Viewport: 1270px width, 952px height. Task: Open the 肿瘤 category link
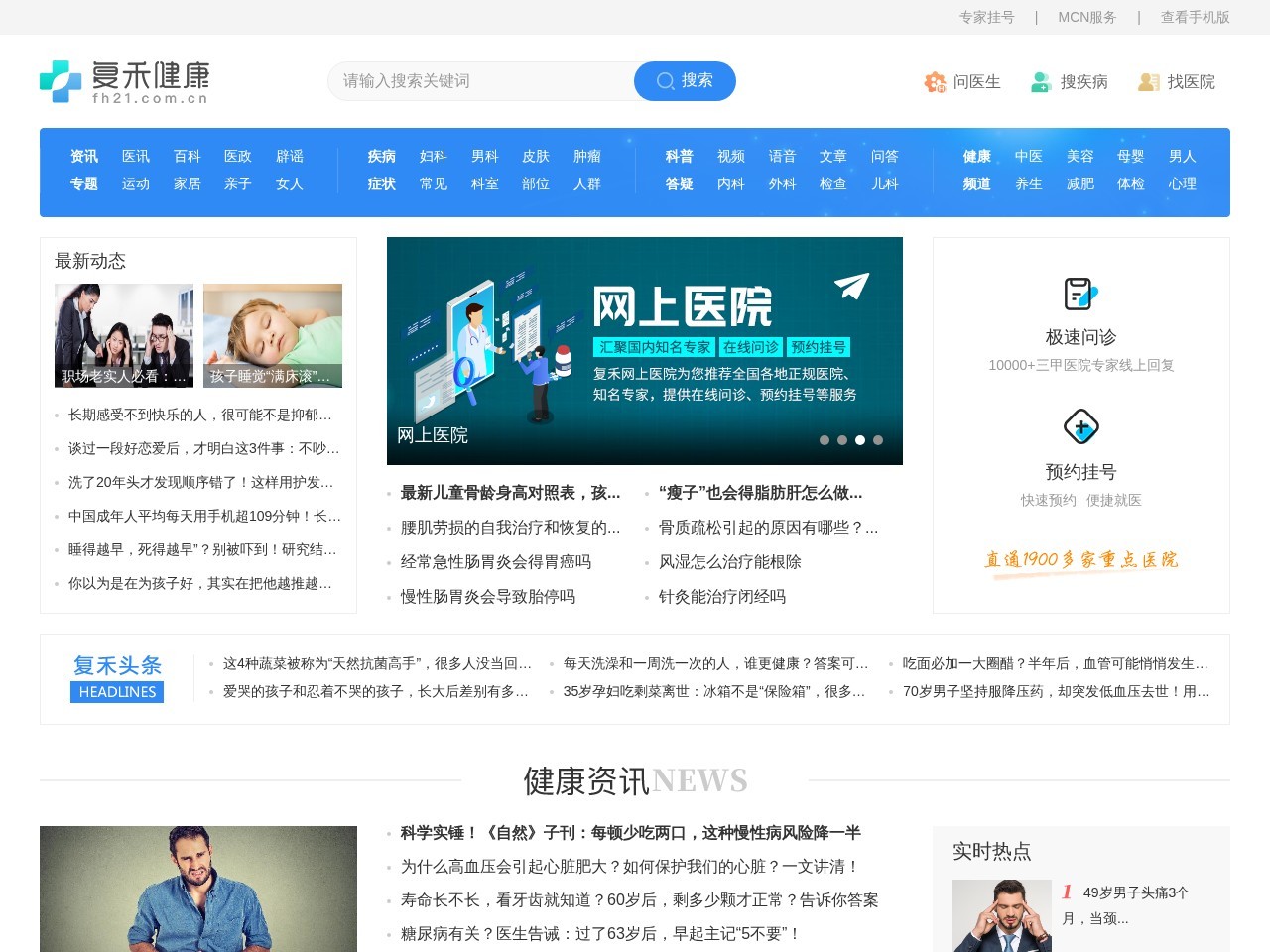586,156
